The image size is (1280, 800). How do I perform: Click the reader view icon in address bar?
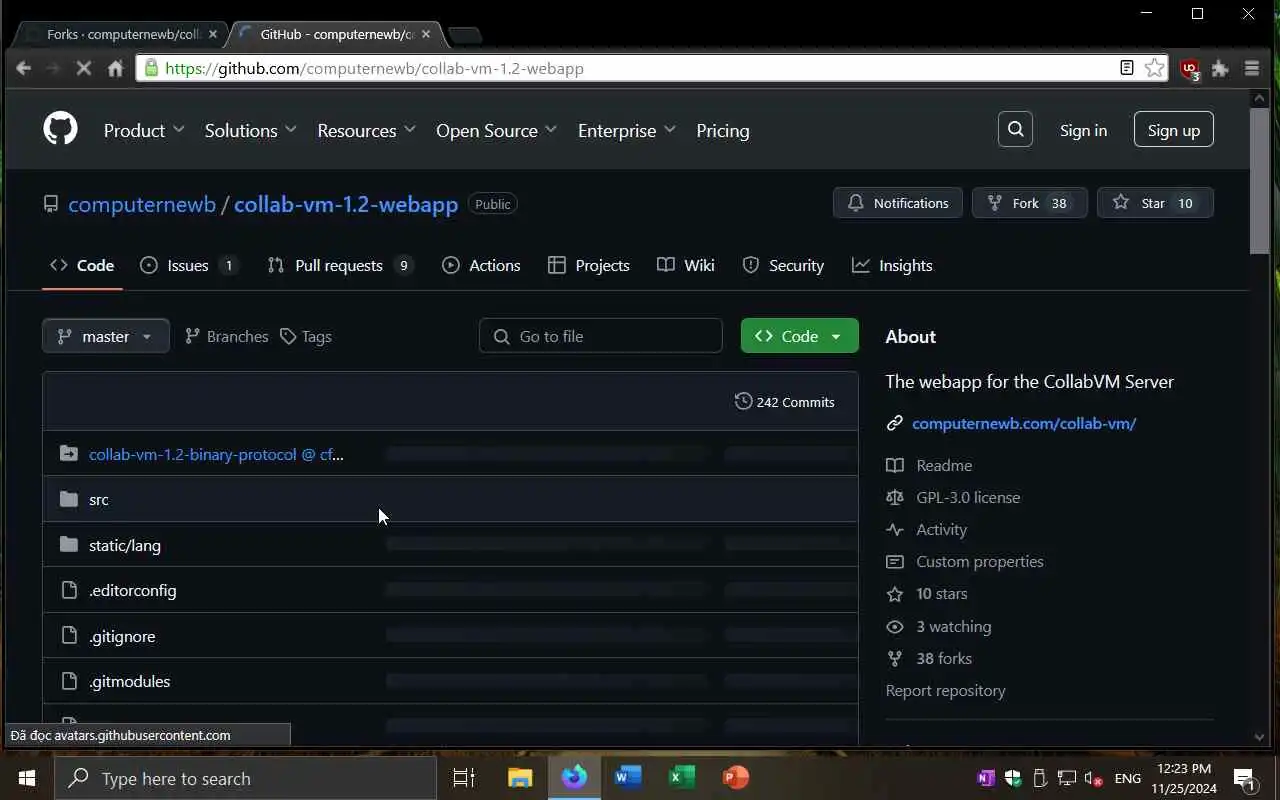click(1127, 68)
